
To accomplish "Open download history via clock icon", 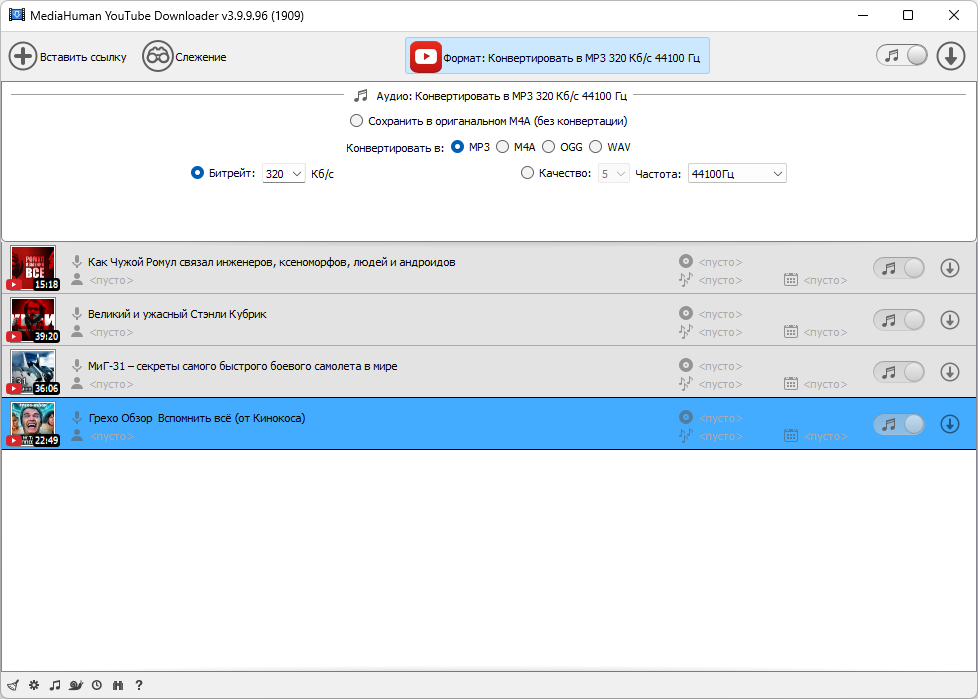I will pyautogui.click(x=97, y=685).
